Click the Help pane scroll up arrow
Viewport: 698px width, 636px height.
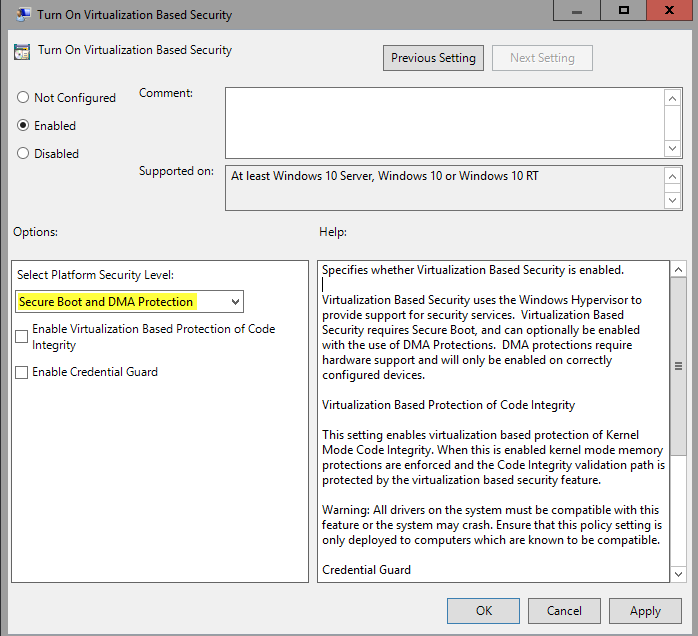[678, 270]
